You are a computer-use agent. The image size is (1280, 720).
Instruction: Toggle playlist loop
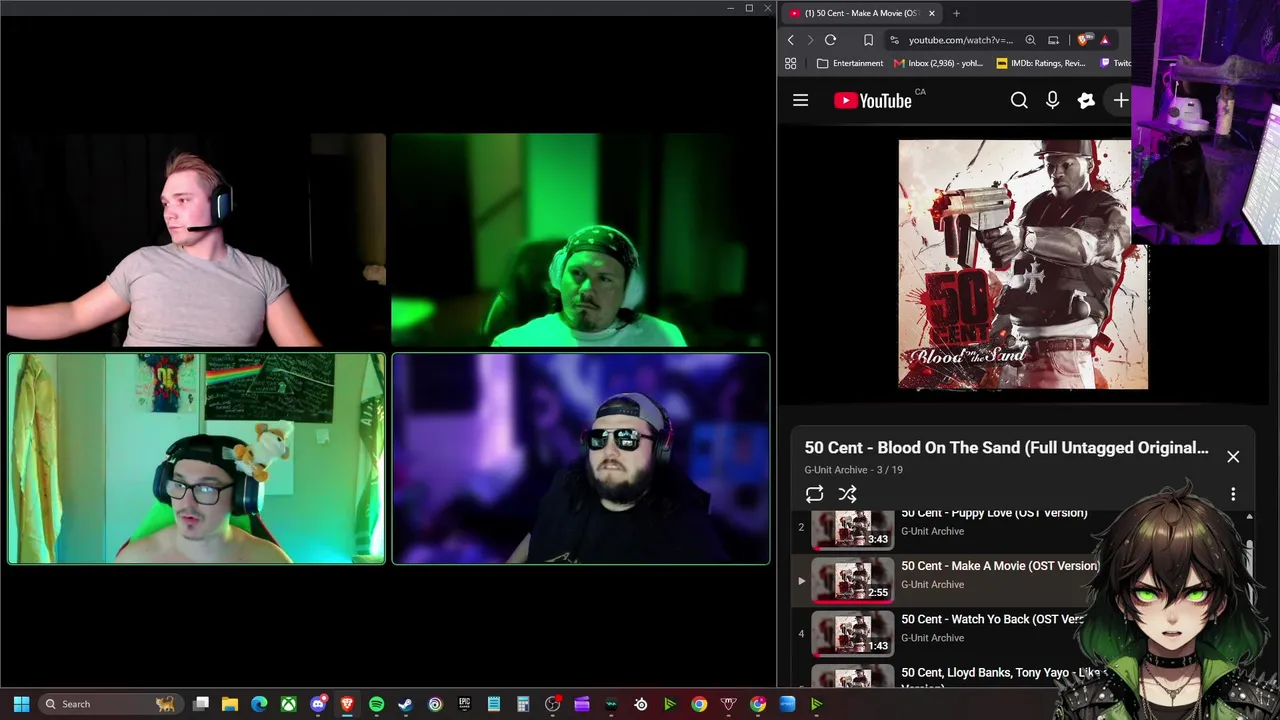814,494
